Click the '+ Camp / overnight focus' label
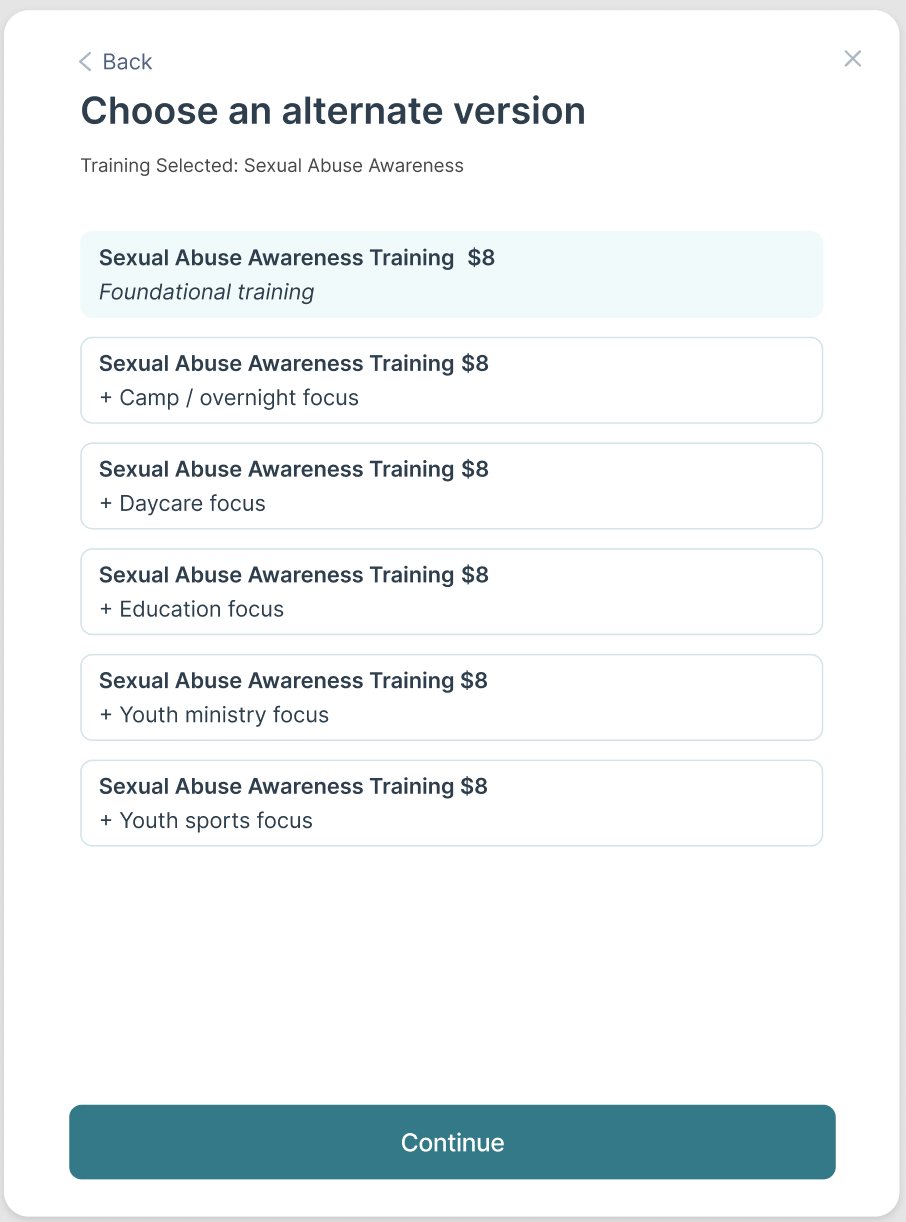Viewport: 906px width, 1222px height. click(228, 397)
